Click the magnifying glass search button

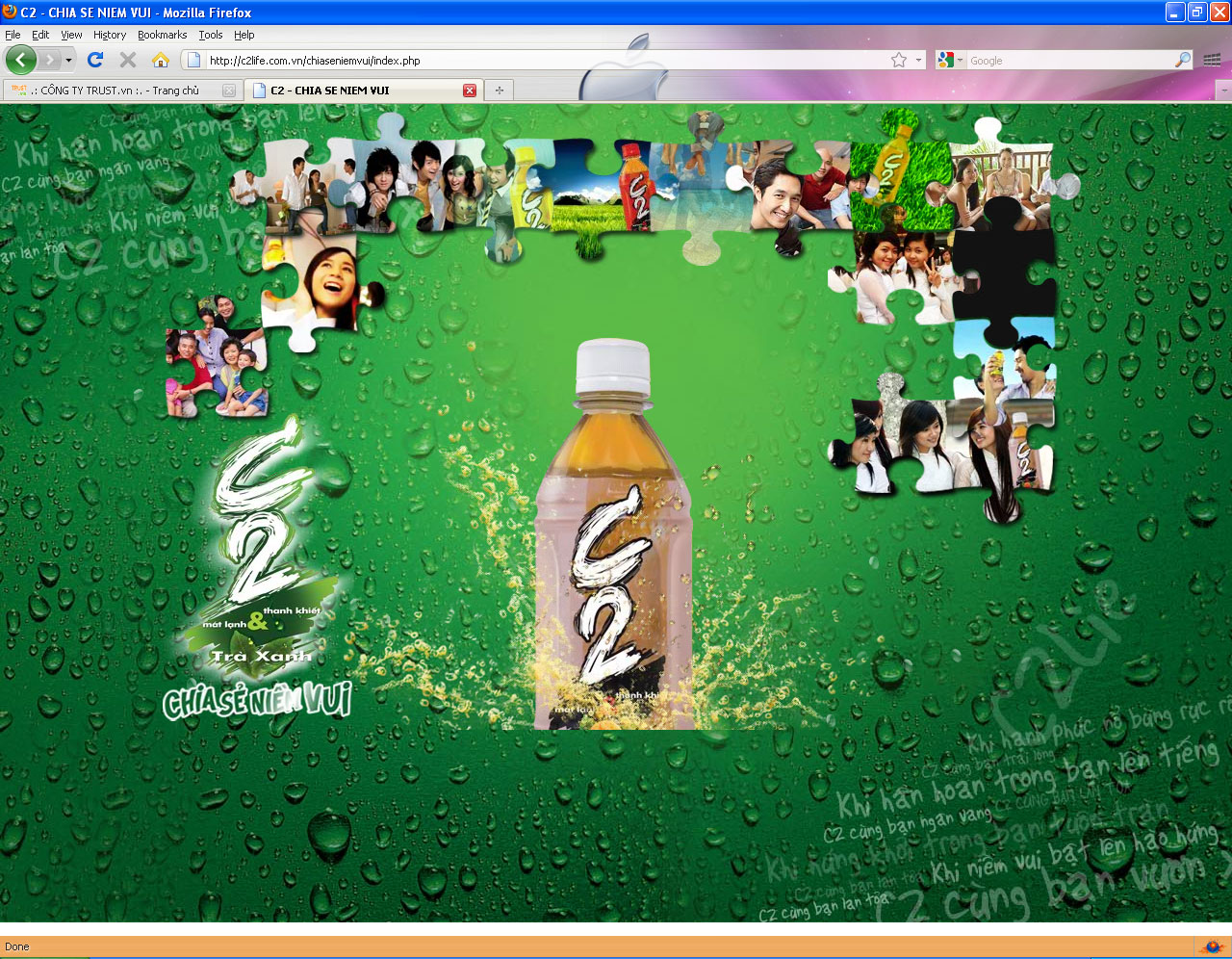pos(1183,60)
